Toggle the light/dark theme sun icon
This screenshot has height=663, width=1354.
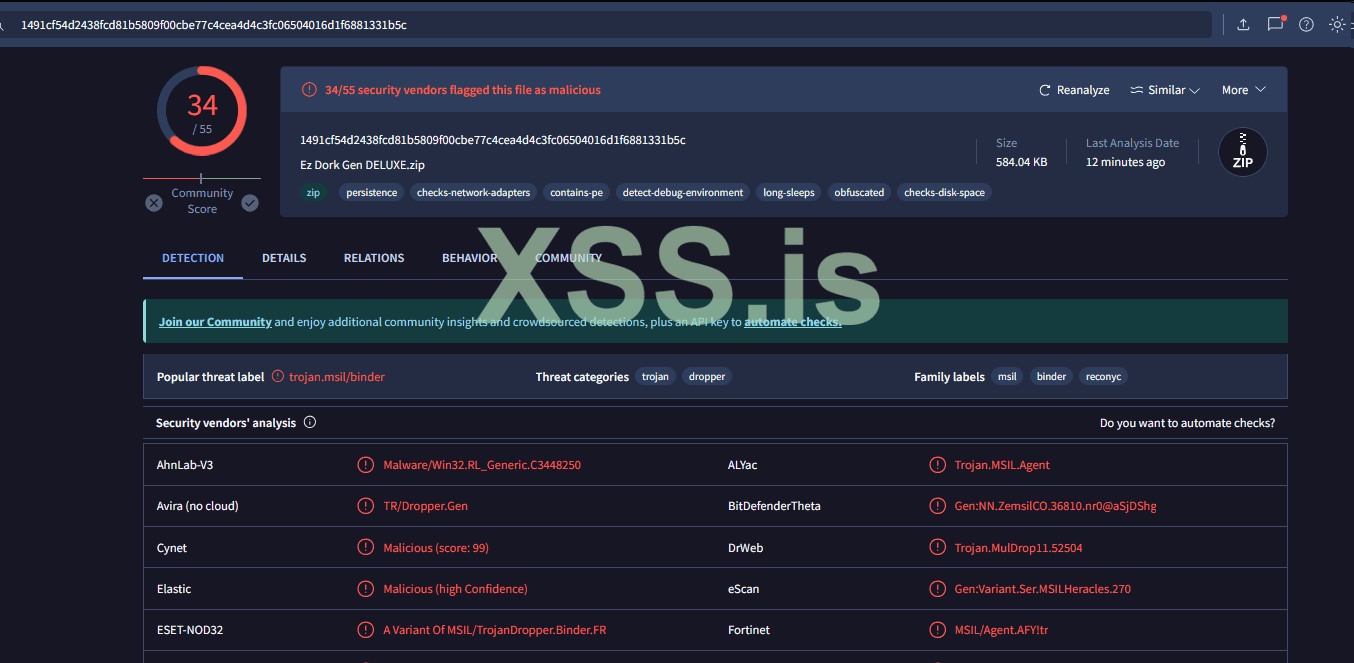tap(1337, 25)
